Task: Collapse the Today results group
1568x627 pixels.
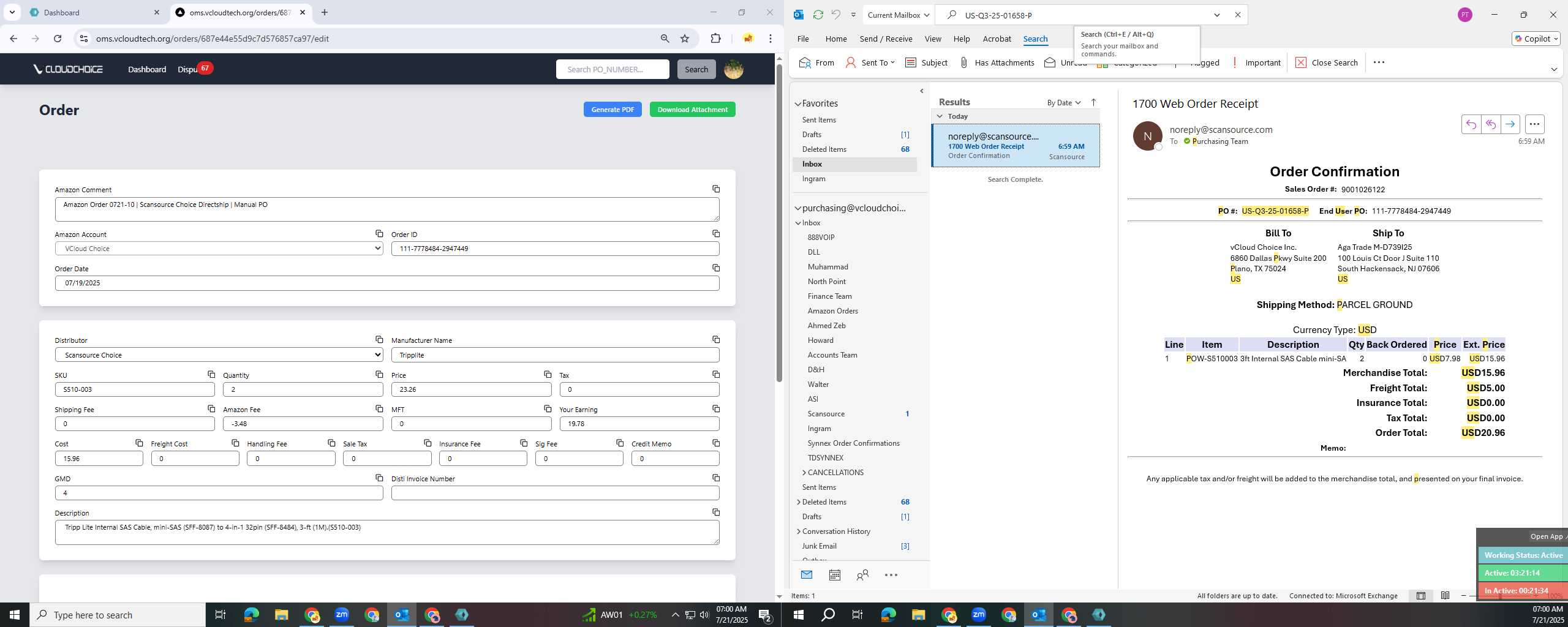Action: click(x=940, y=116)
